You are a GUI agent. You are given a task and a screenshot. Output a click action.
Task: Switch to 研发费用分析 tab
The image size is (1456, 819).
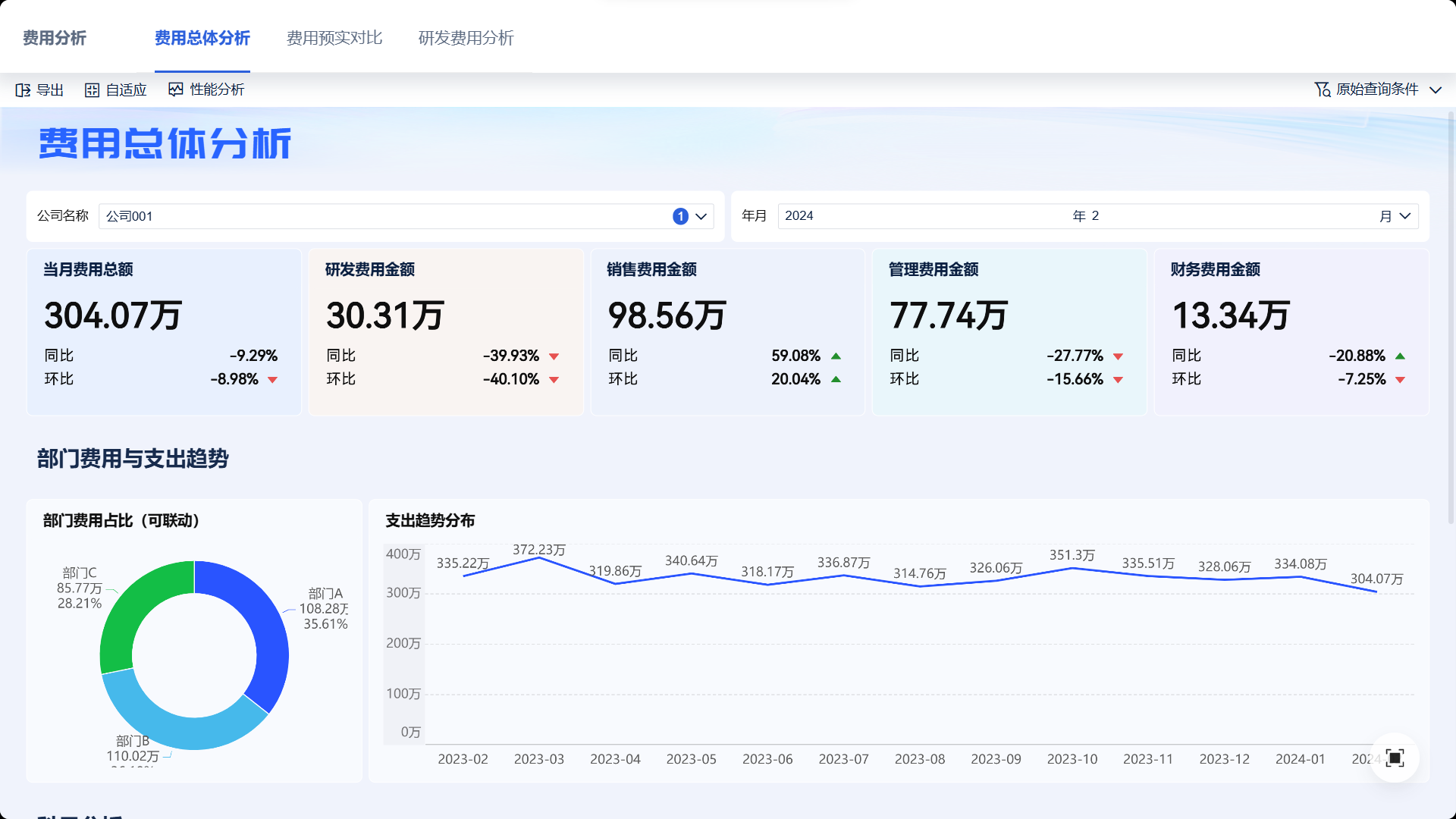tap(466, 38)
